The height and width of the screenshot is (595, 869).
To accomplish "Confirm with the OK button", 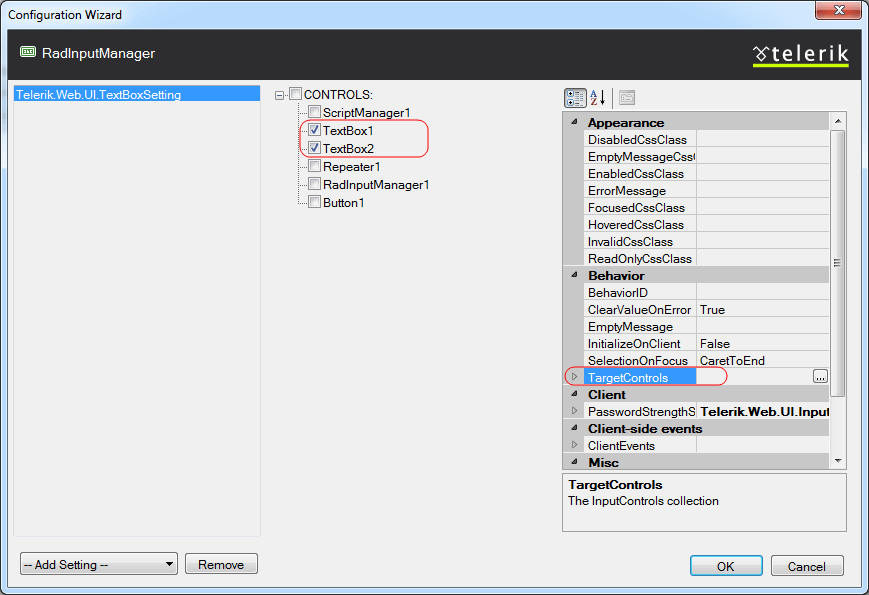I will (x=726, y=566).
